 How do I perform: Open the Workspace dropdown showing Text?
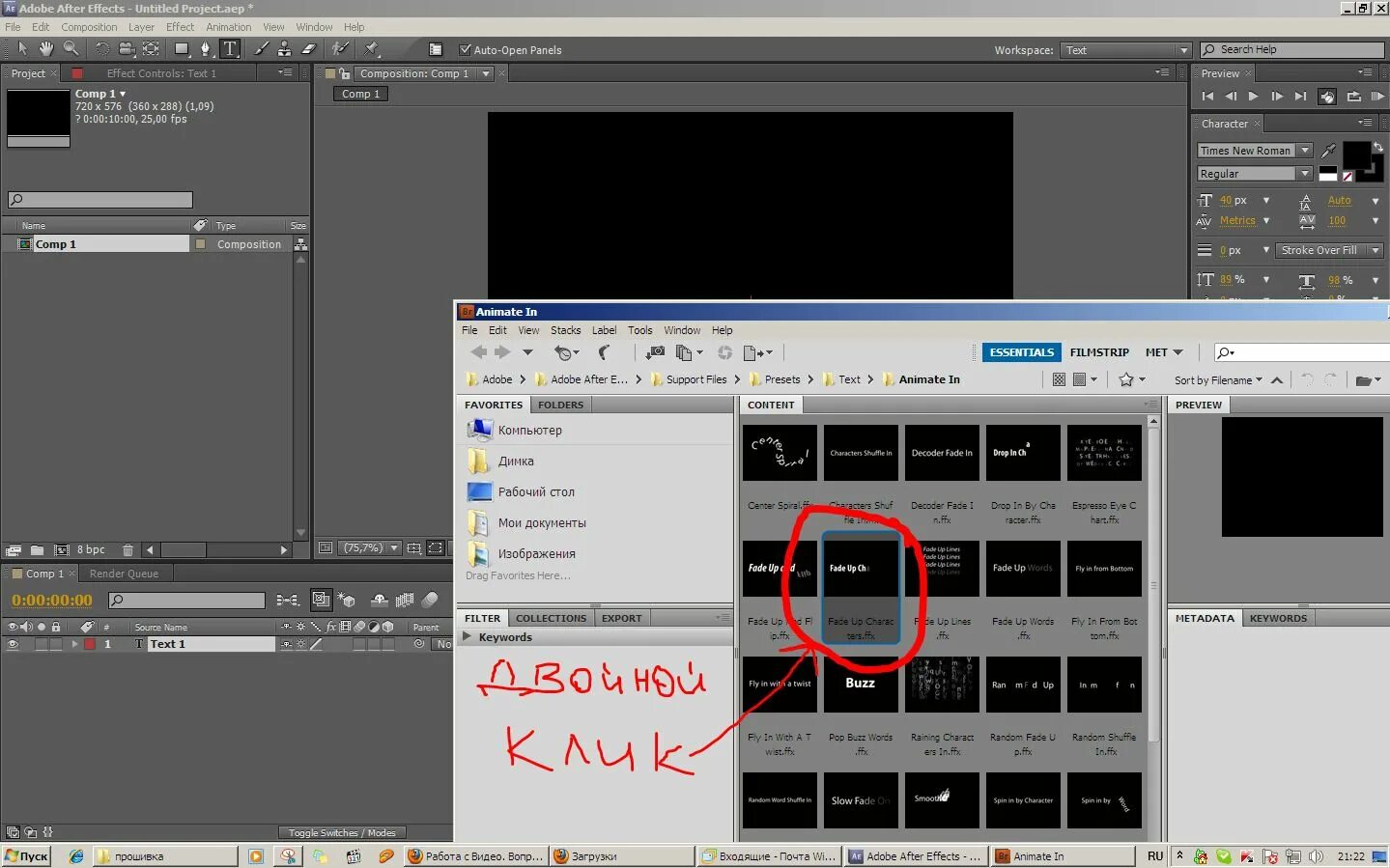(1126, 50)
